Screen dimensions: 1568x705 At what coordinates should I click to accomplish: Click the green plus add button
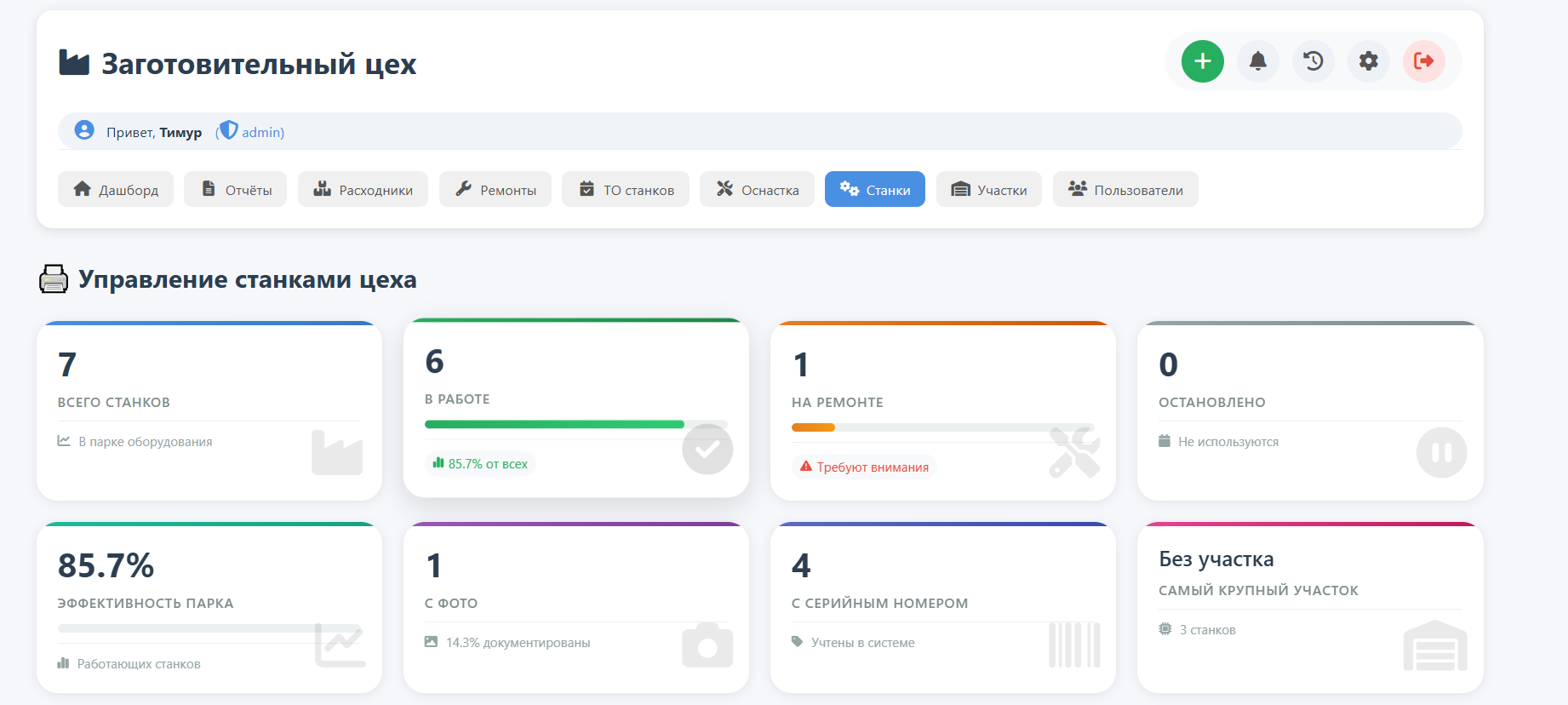click(1202, 61)
